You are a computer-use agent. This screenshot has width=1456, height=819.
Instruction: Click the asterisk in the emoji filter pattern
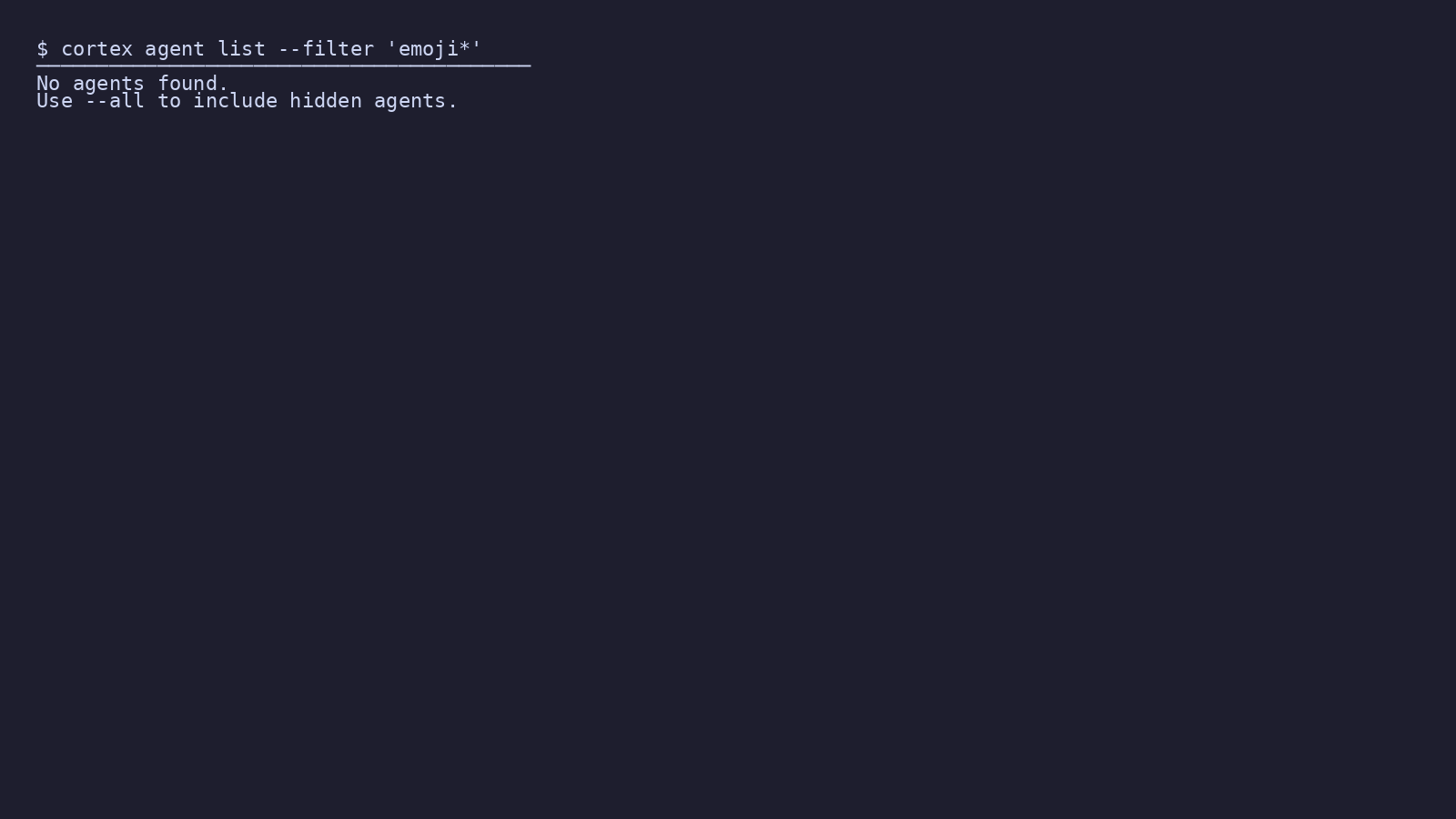click(x=464, y=47)
